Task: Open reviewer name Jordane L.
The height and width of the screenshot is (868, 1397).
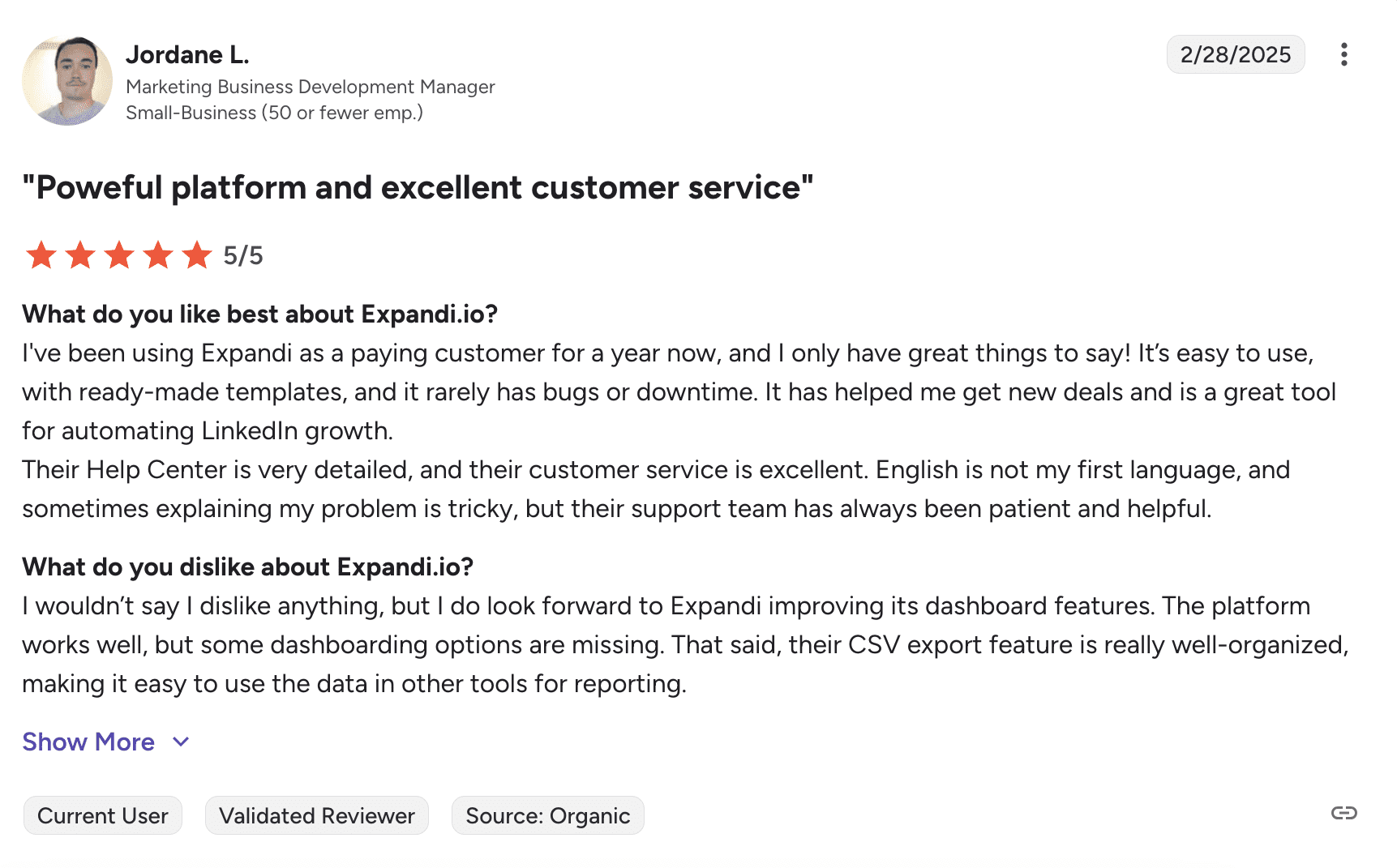Action: (187, 54)
